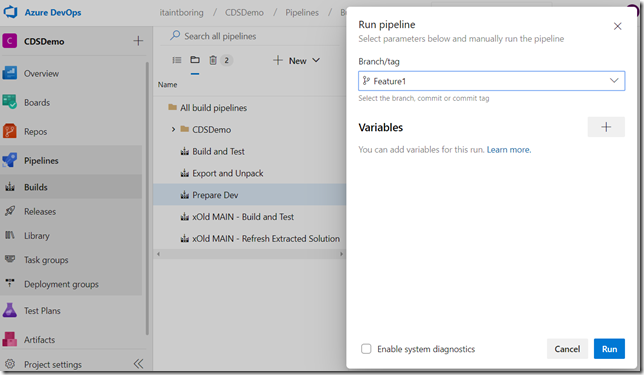This screenshot has width=644, height=375.
Task: Click the search magnifier icon
Action: click(175, 35)
